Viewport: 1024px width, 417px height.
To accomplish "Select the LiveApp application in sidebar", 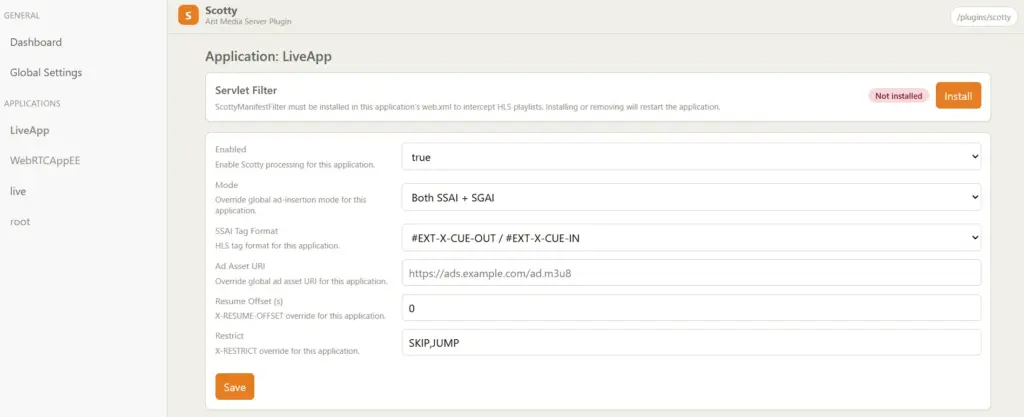I will click(29, 130).
